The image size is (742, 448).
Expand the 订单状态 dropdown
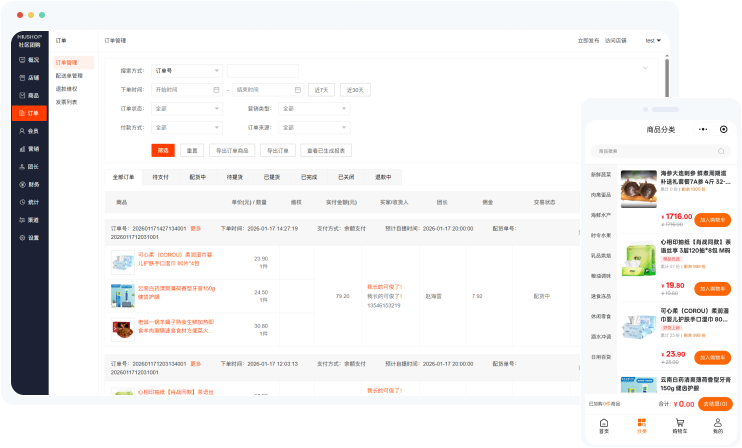point(187,108)
